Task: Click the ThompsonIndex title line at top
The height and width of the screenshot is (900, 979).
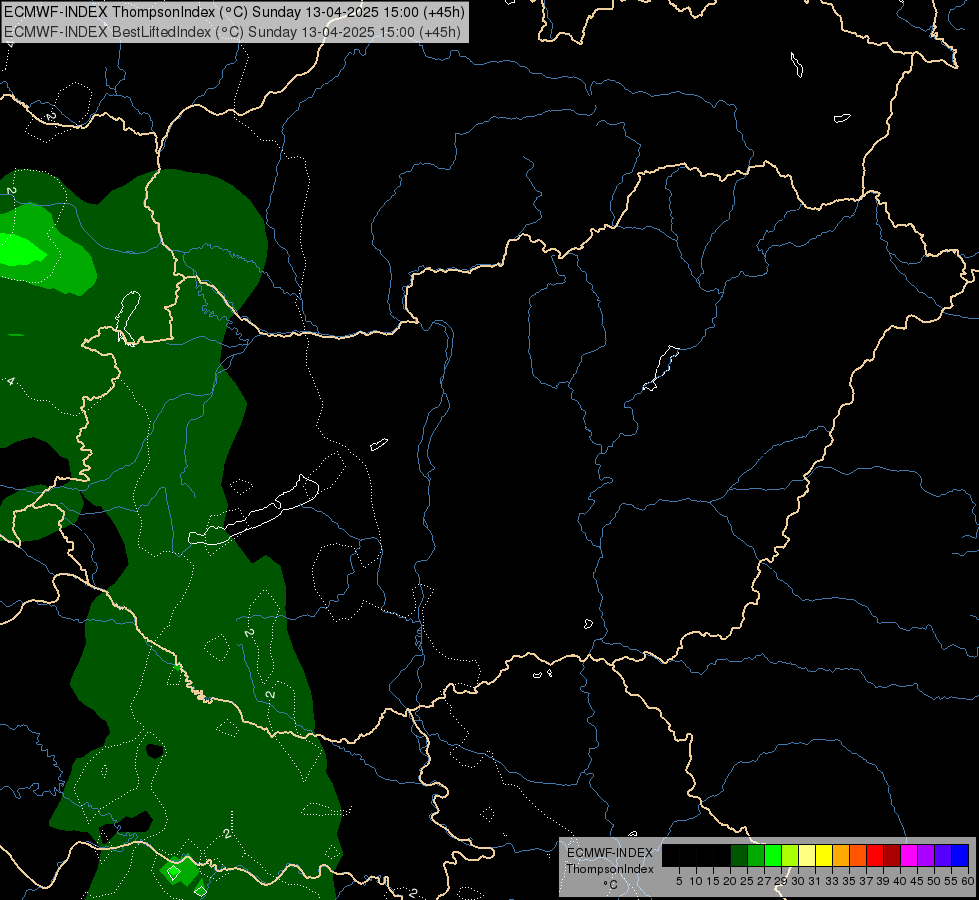Action: [234, 12]
